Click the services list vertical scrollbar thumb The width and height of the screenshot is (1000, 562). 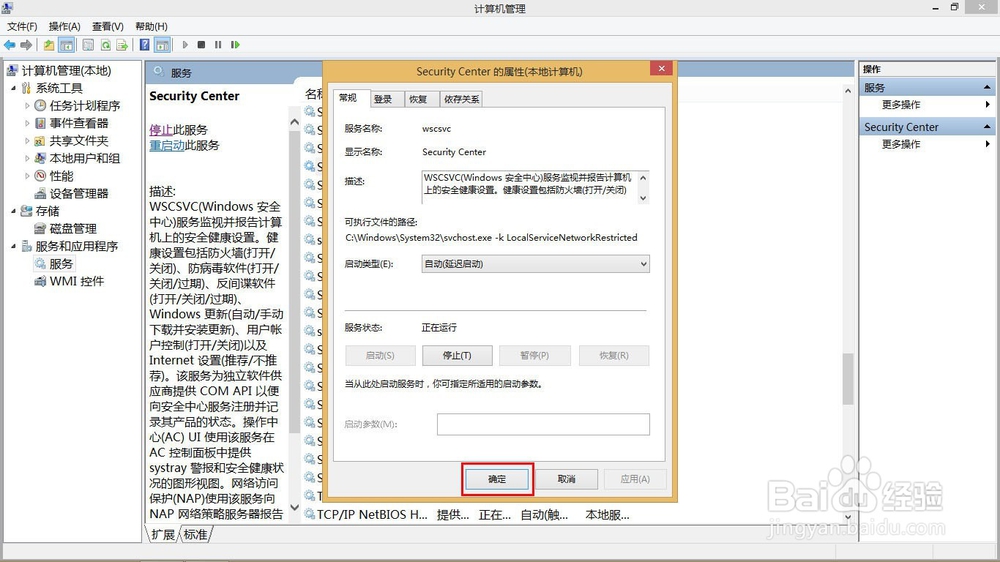848,379
